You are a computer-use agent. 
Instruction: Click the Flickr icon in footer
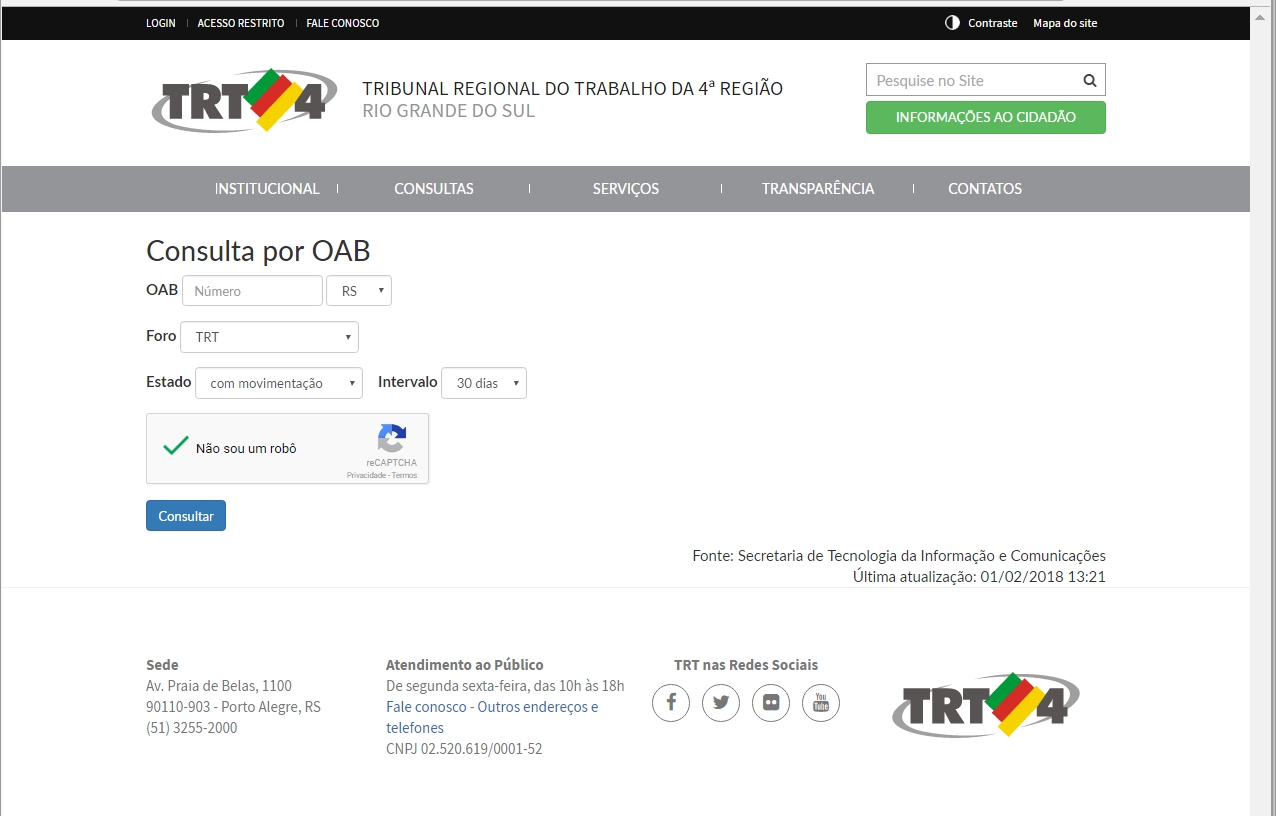click(x=770, y=702)
